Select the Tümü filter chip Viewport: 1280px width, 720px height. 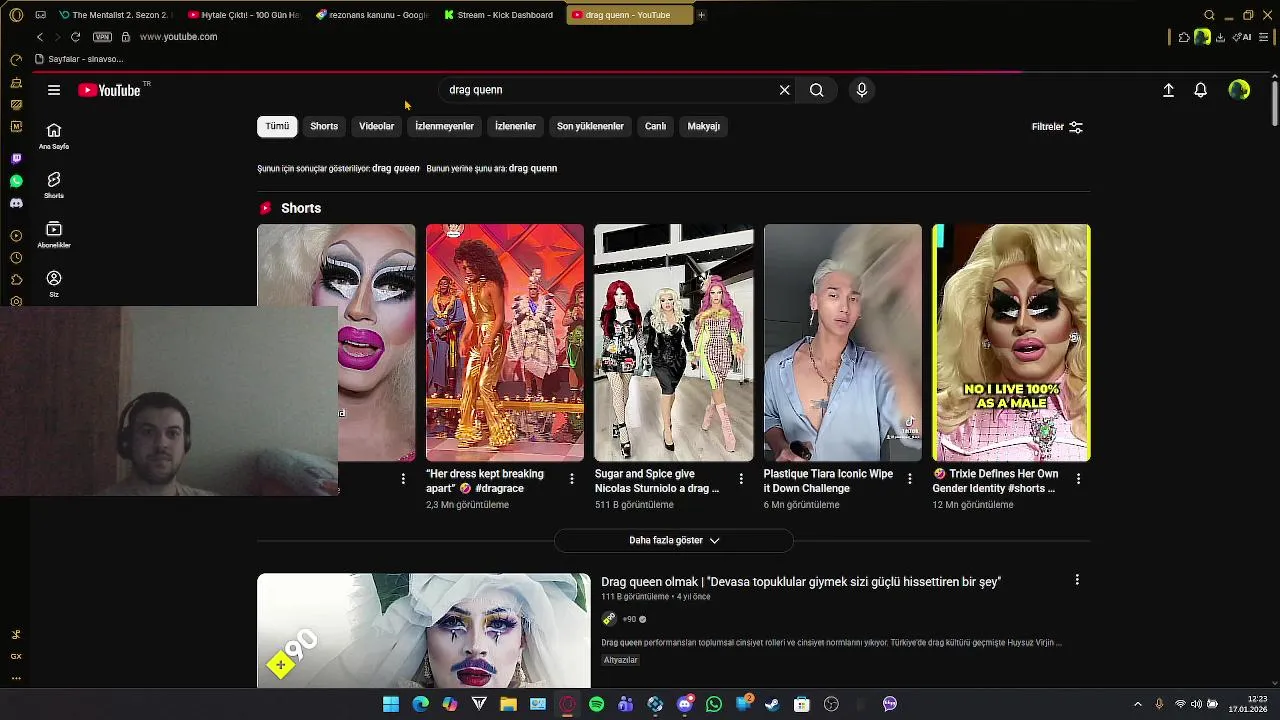(x=277, y=127)
